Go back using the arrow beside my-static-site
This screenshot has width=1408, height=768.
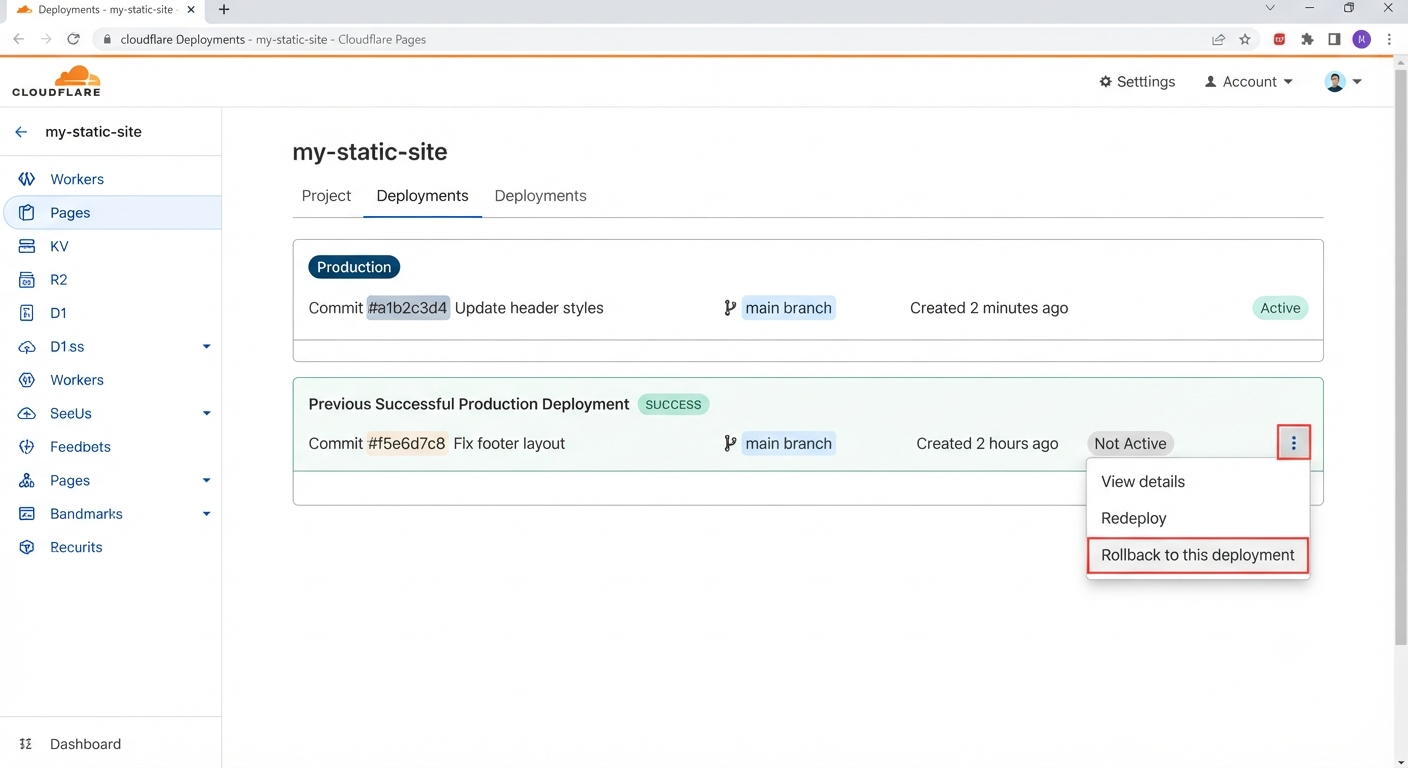pyautogui.click(x=21, y=132)
